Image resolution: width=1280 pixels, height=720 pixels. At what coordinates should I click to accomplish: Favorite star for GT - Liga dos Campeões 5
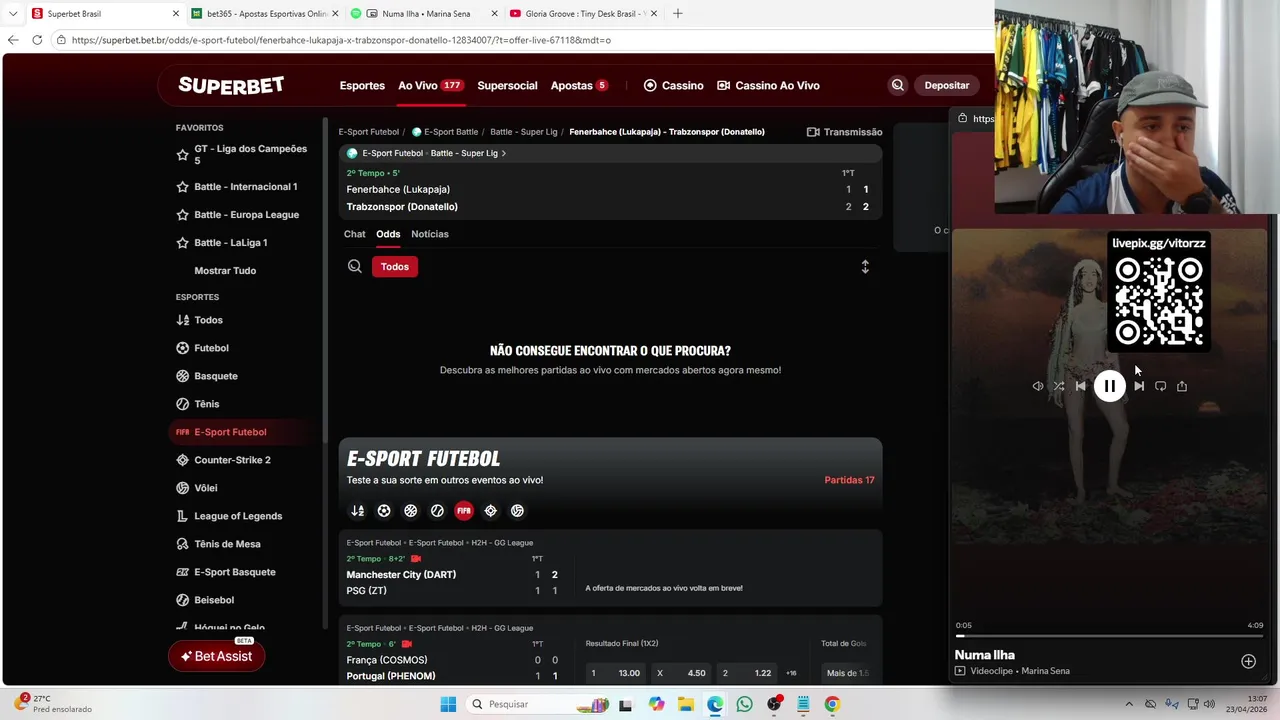(182, 155)
